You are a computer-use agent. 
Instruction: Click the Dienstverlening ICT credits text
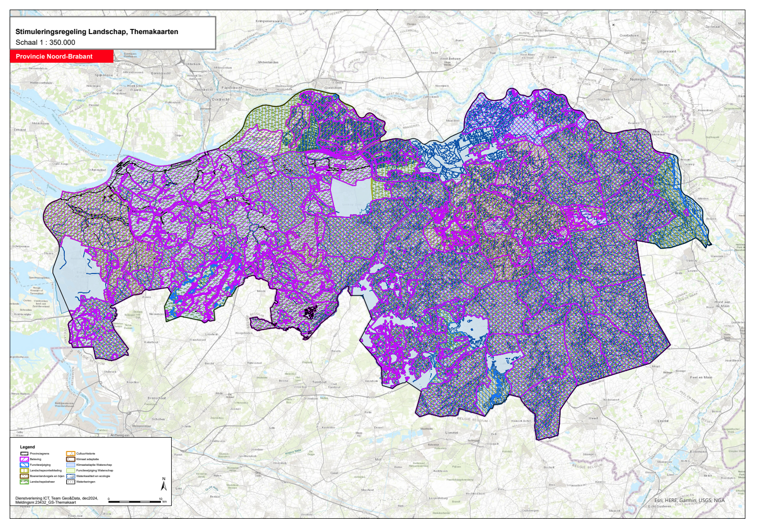point(56,497)
